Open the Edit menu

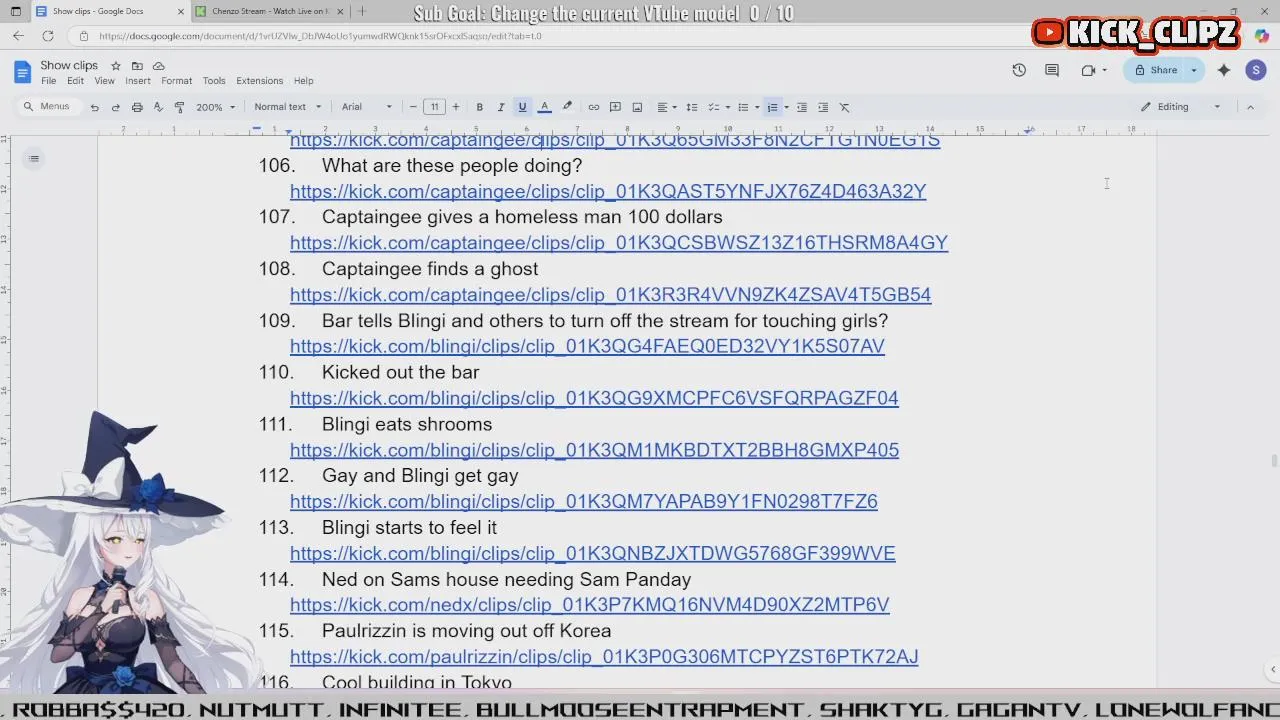coord(75,81)
